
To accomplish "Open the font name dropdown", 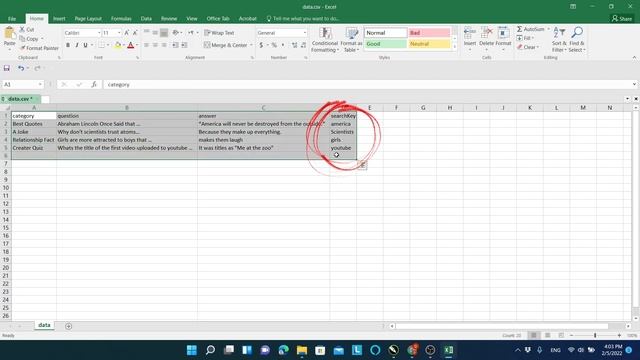I will click(99, 33).
